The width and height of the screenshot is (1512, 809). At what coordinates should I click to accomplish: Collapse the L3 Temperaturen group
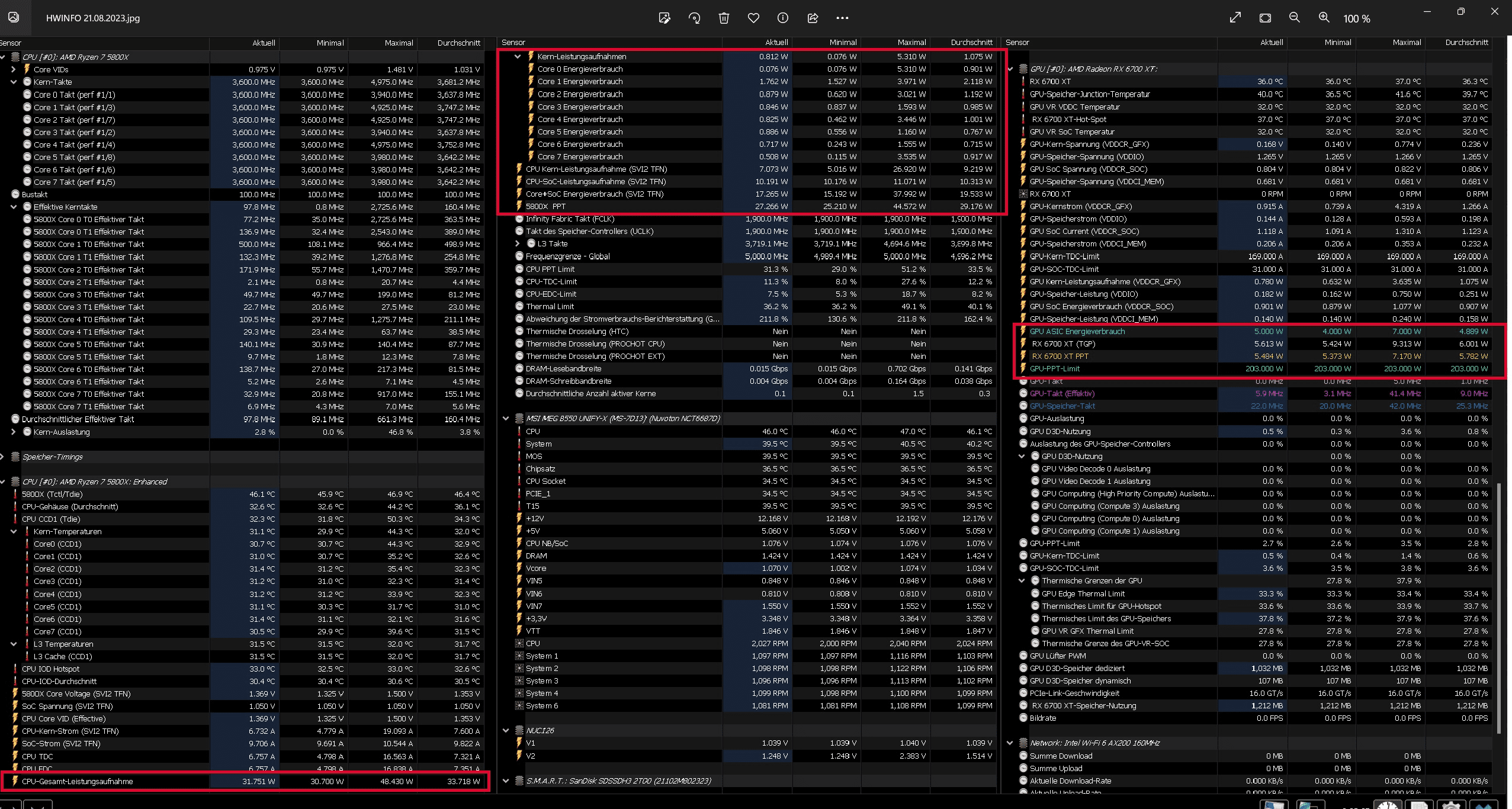14,644
